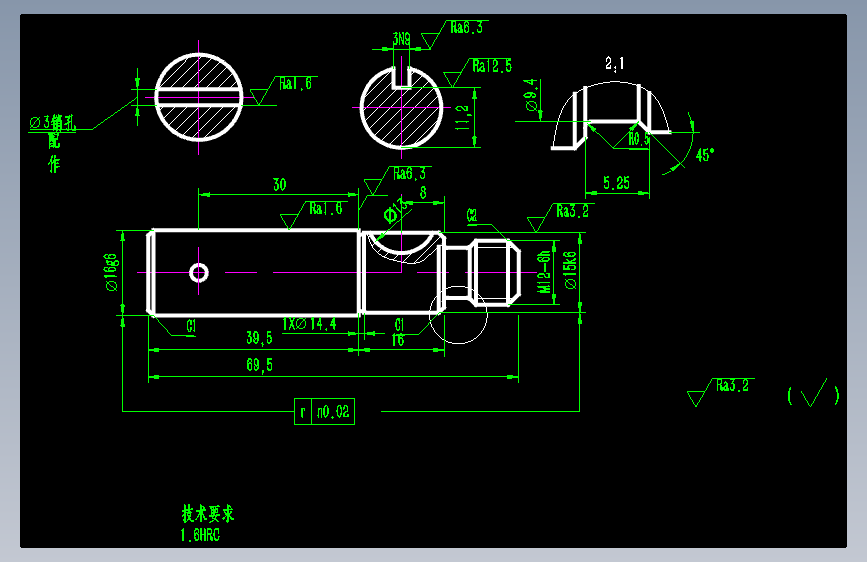
Task: Click the hatched keyway cross-section circle
Action: coord(401,107)
